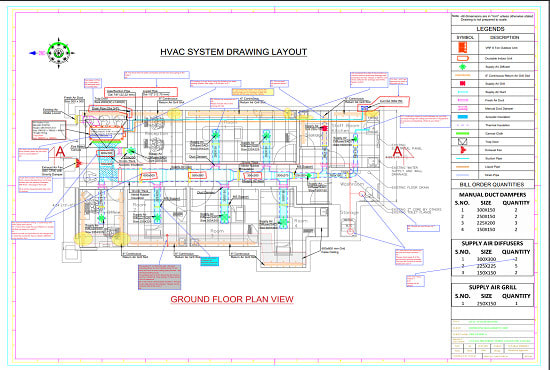
Task: Click size 250X150 in the supply air grill table
Action: click(x=488, y=303)
